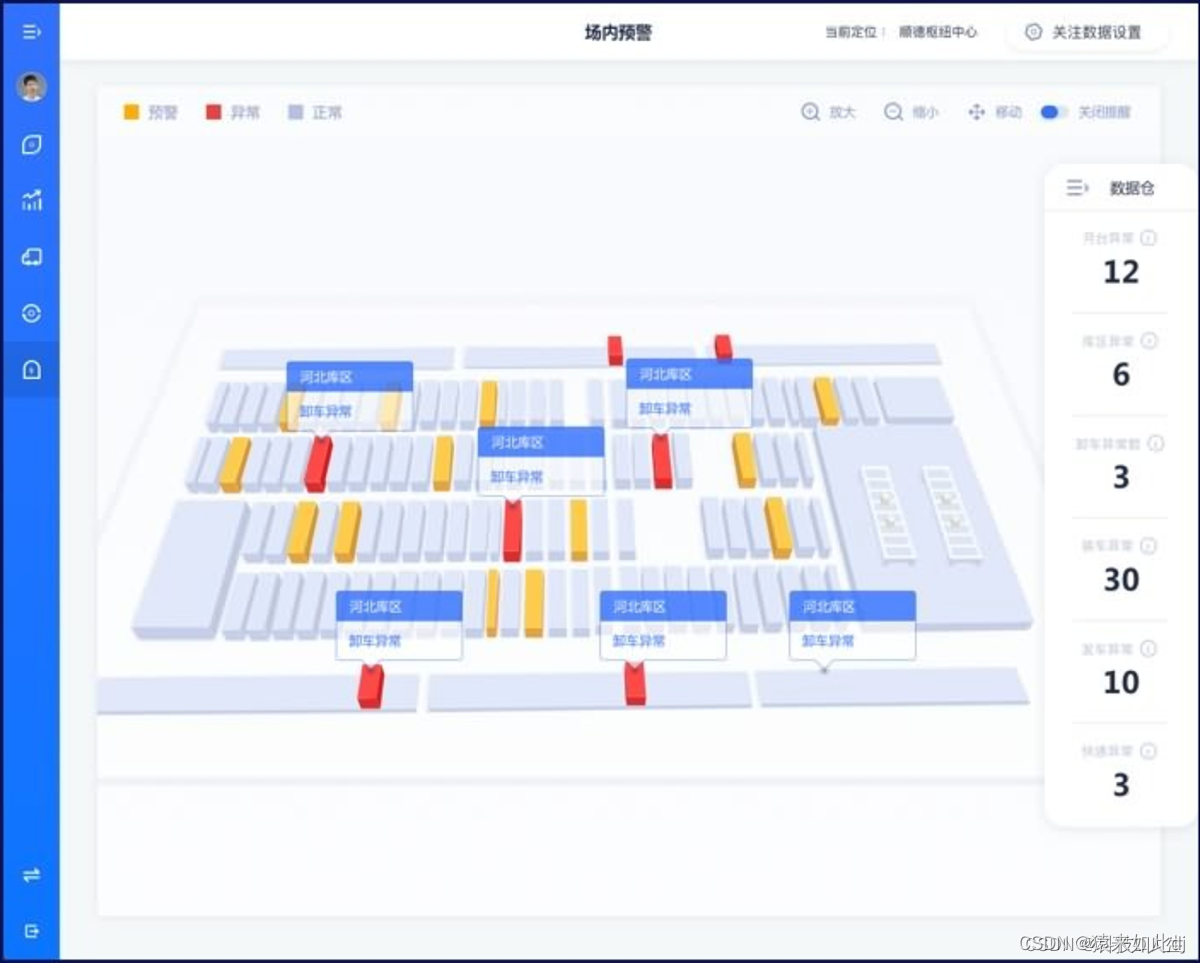Click the info icon above the value 12

(1149, 238)
